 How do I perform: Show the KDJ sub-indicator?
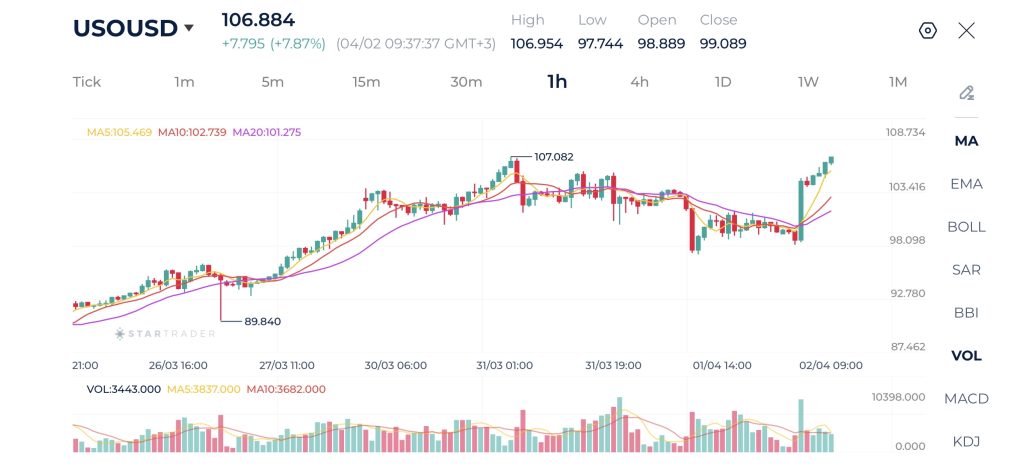tap(966, 441)
